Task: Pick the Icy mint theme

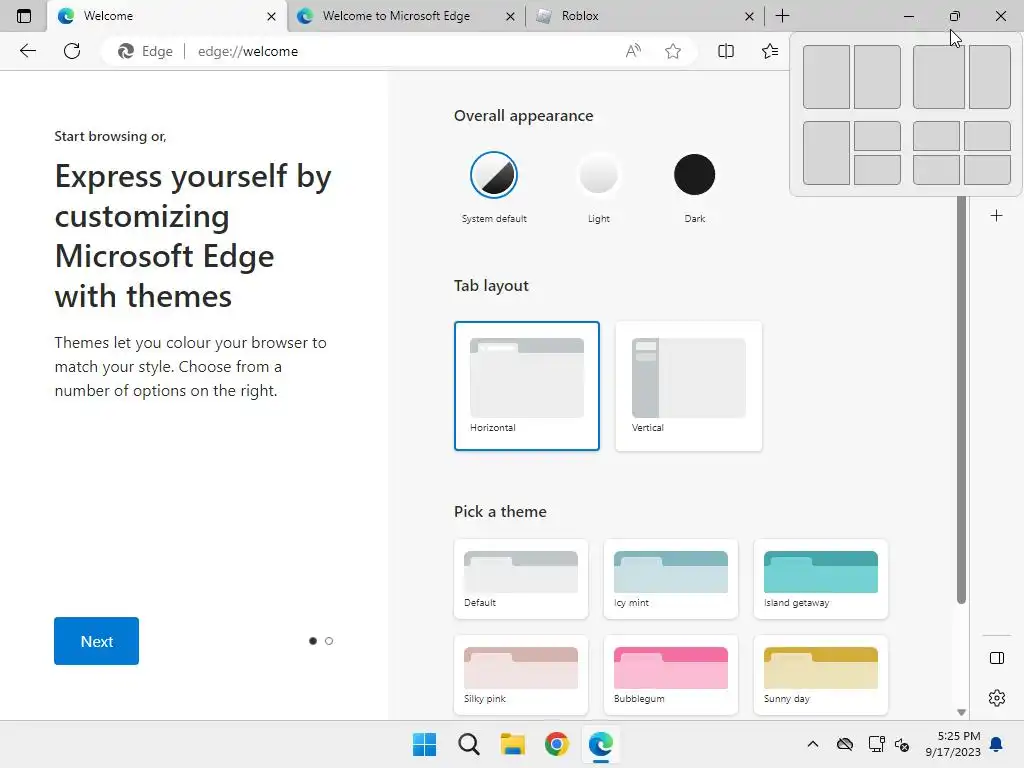Action: pyautogui.click(x=671, y=579)
